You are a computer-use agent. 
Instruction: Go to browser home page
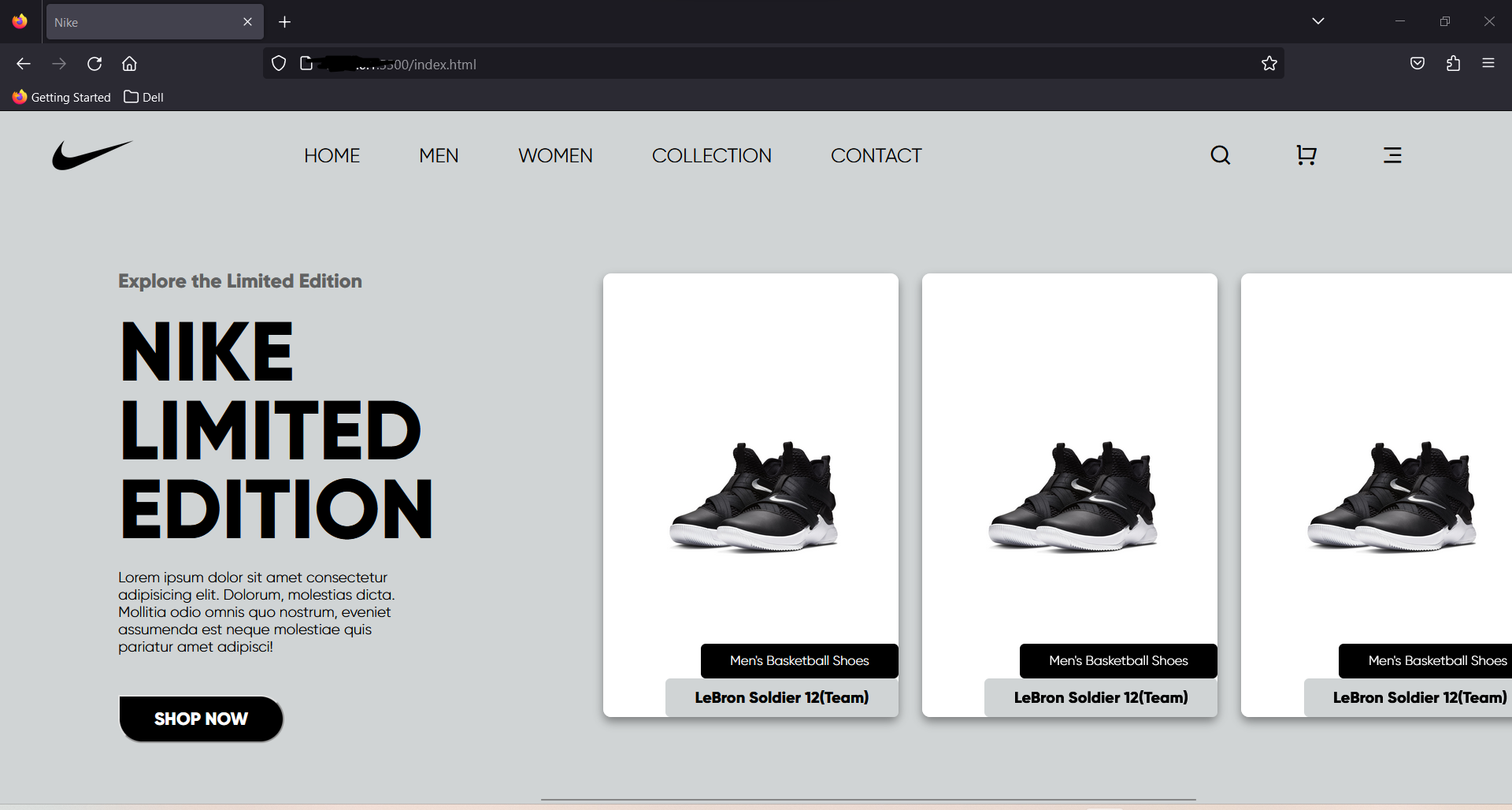[130, 64]
